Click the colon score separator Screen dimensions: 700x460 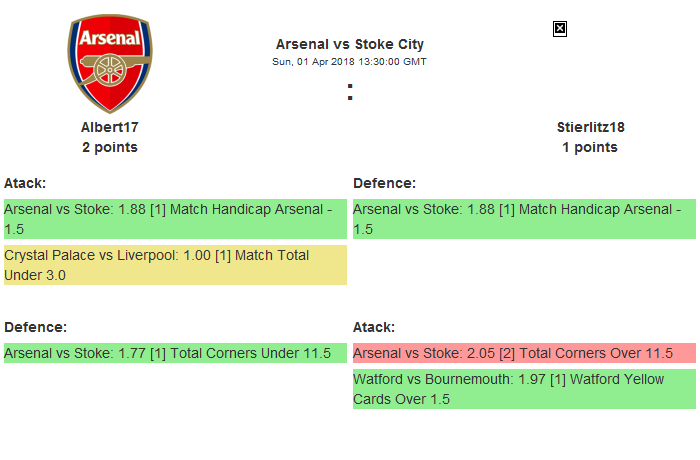(350, 92)
